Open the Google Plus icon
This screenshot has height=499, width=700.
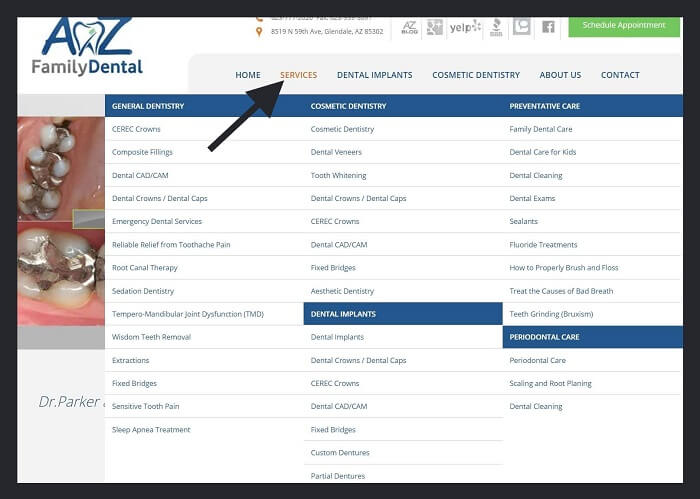click(x=434, y=28)
